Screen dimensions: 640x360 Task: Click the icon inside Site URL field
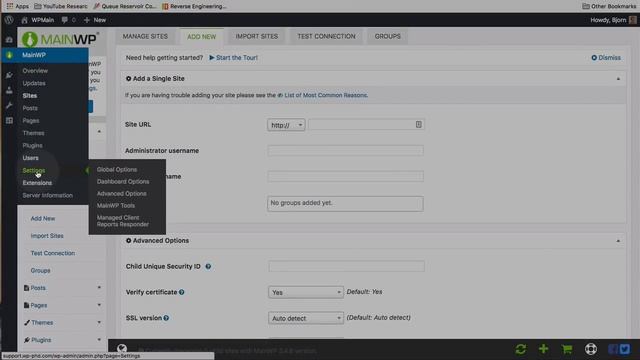click(418, 124)
